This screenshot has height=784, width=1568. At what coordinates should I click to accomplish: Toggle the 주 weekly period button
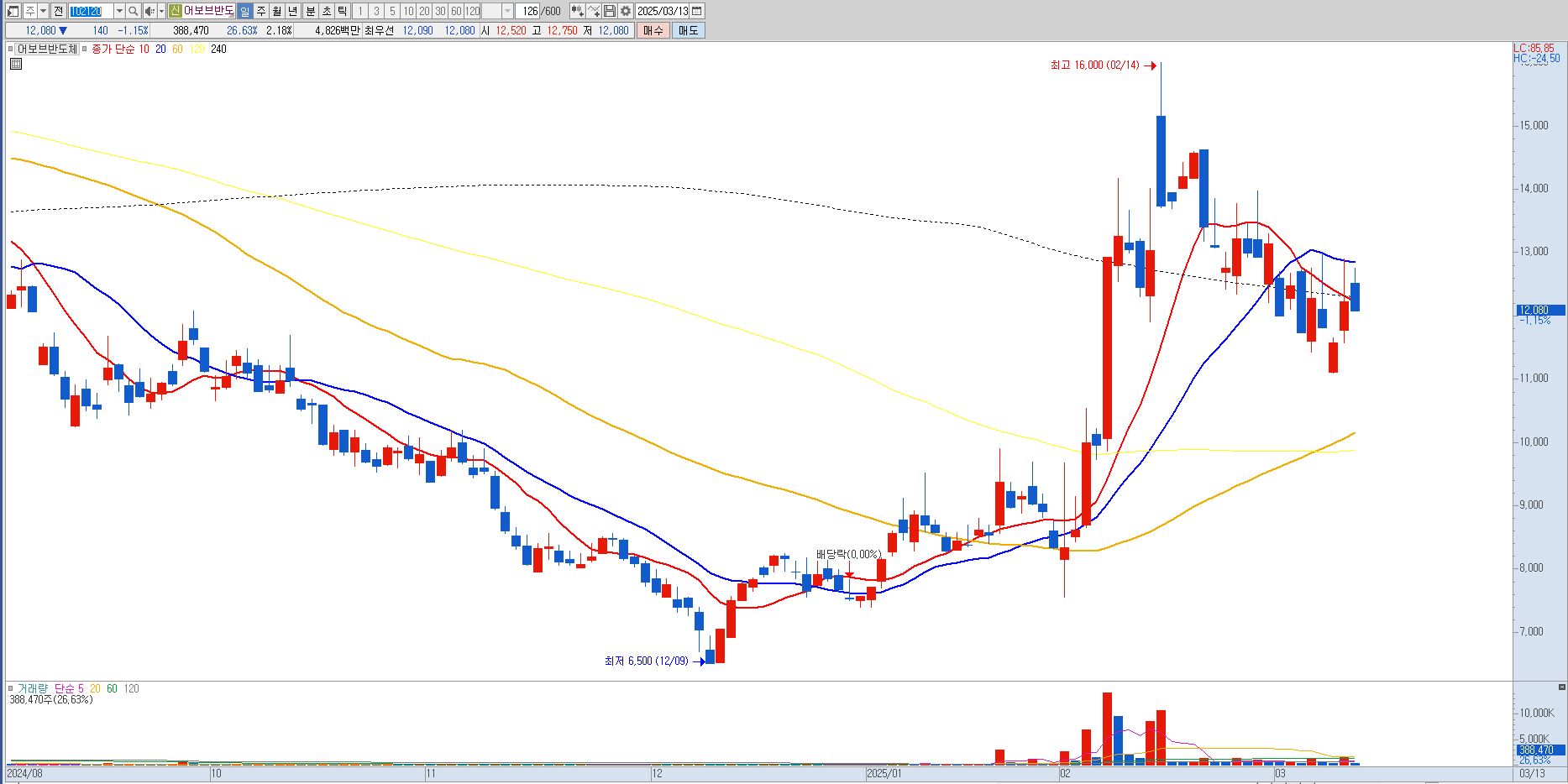pos(260,11)
